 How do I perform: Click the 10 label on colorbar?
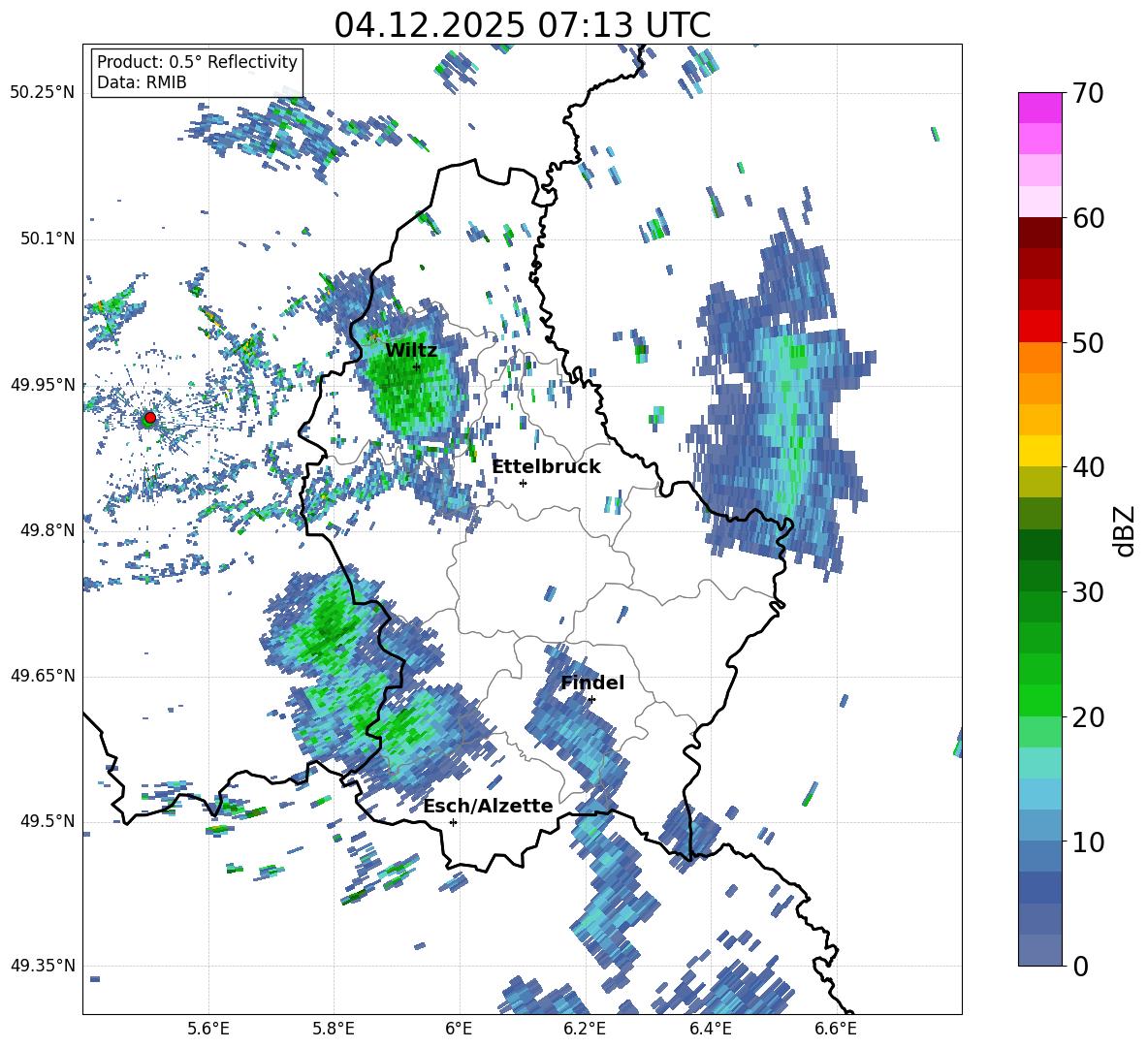point(1088,842)
